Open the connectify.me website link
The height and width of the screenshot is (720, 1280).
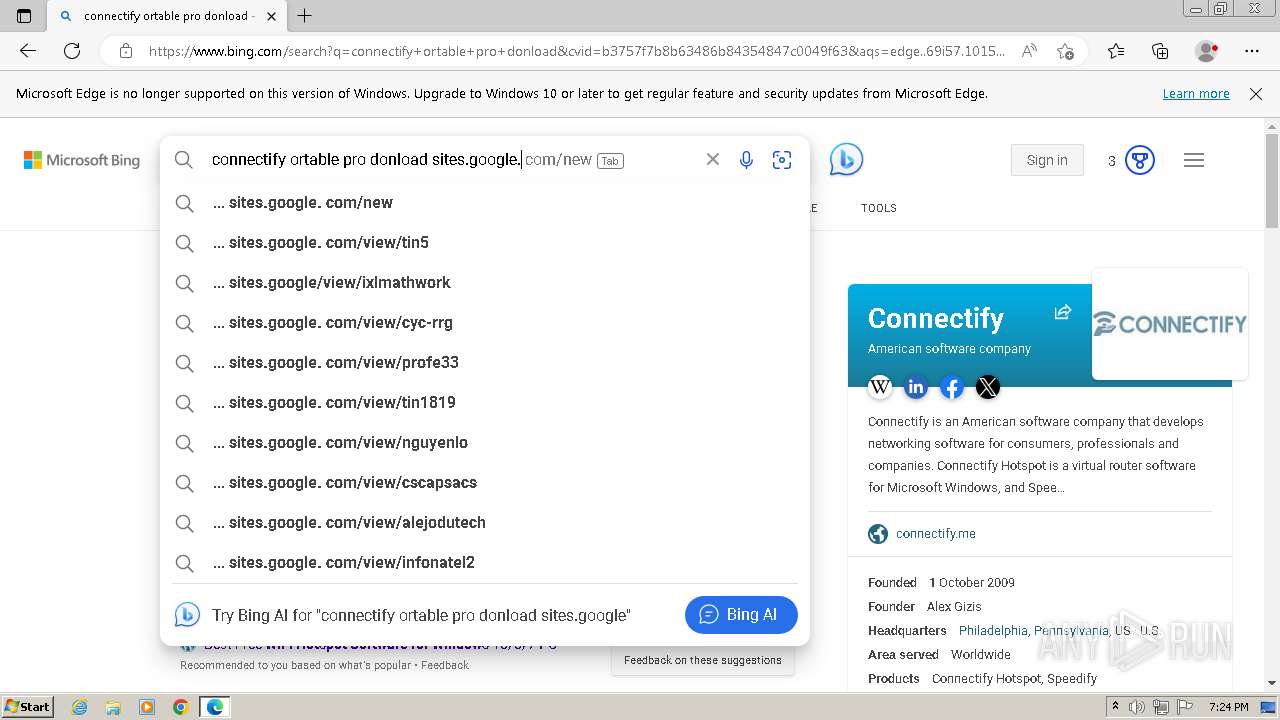(x=936, y=533)
